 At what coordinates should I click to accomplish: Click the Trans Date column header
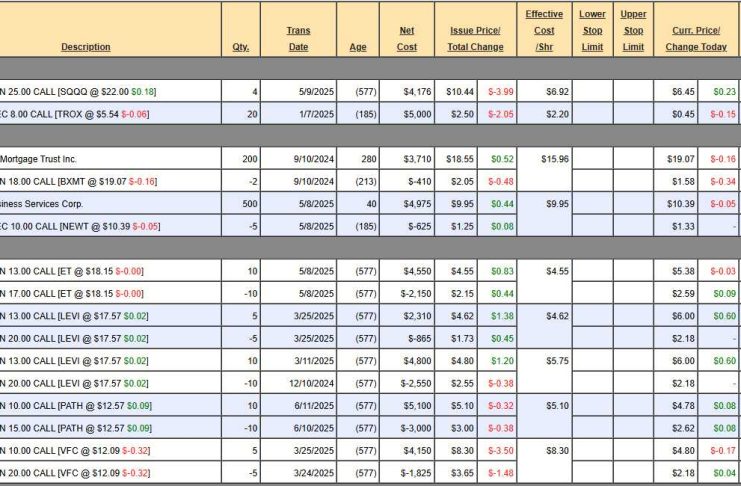click(298, 38)
